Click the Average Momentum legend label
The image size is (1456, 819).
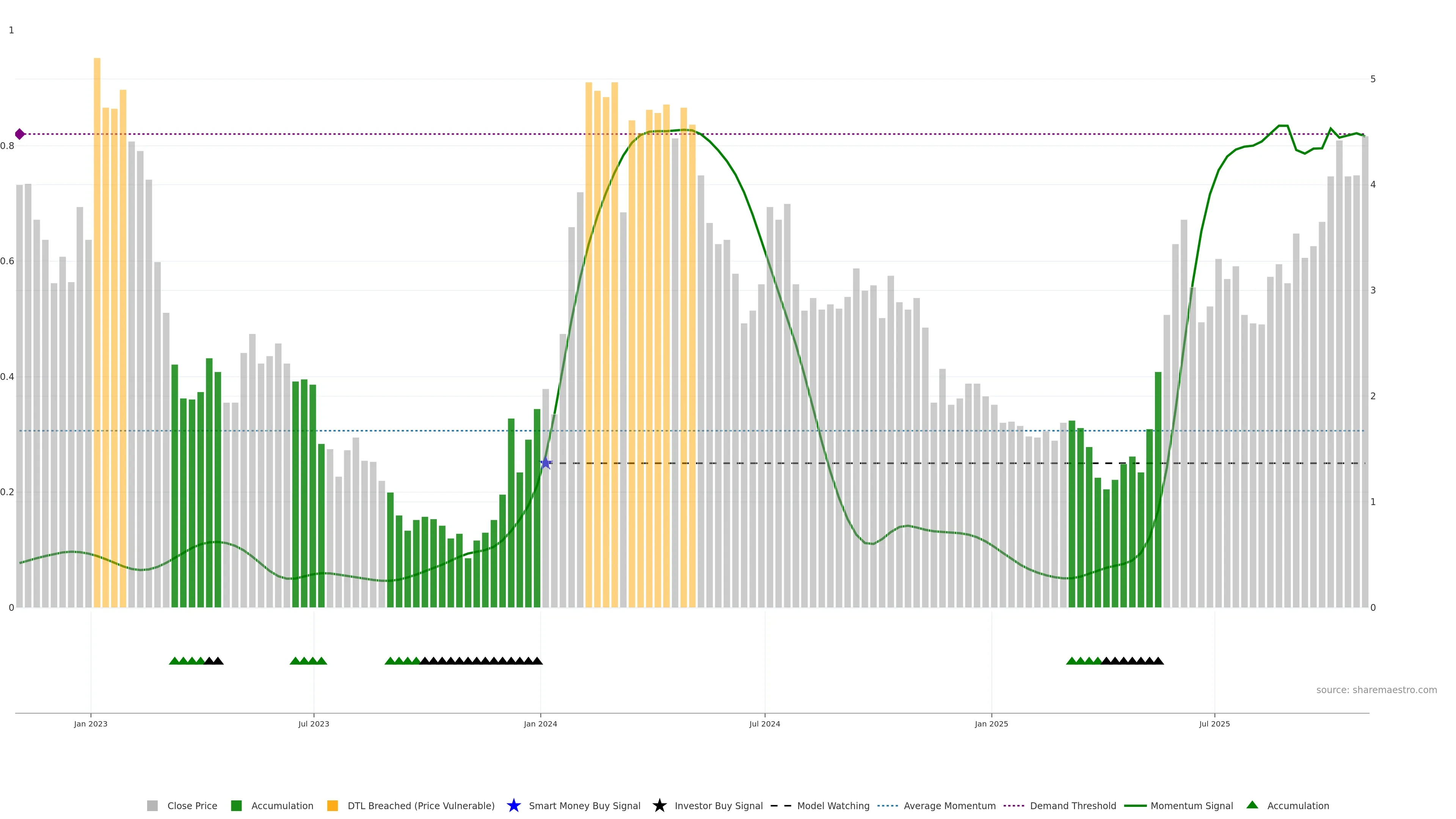[949, 806]
